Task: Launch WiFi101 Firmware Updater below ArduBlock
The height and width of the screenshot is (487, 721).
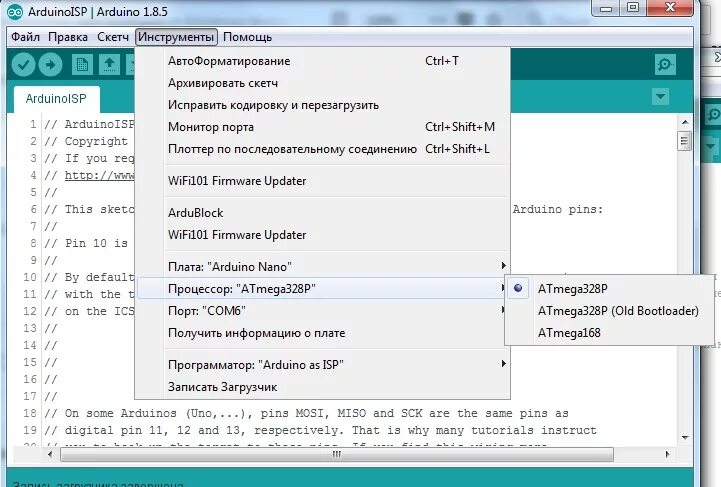Action: click(323, 235)
